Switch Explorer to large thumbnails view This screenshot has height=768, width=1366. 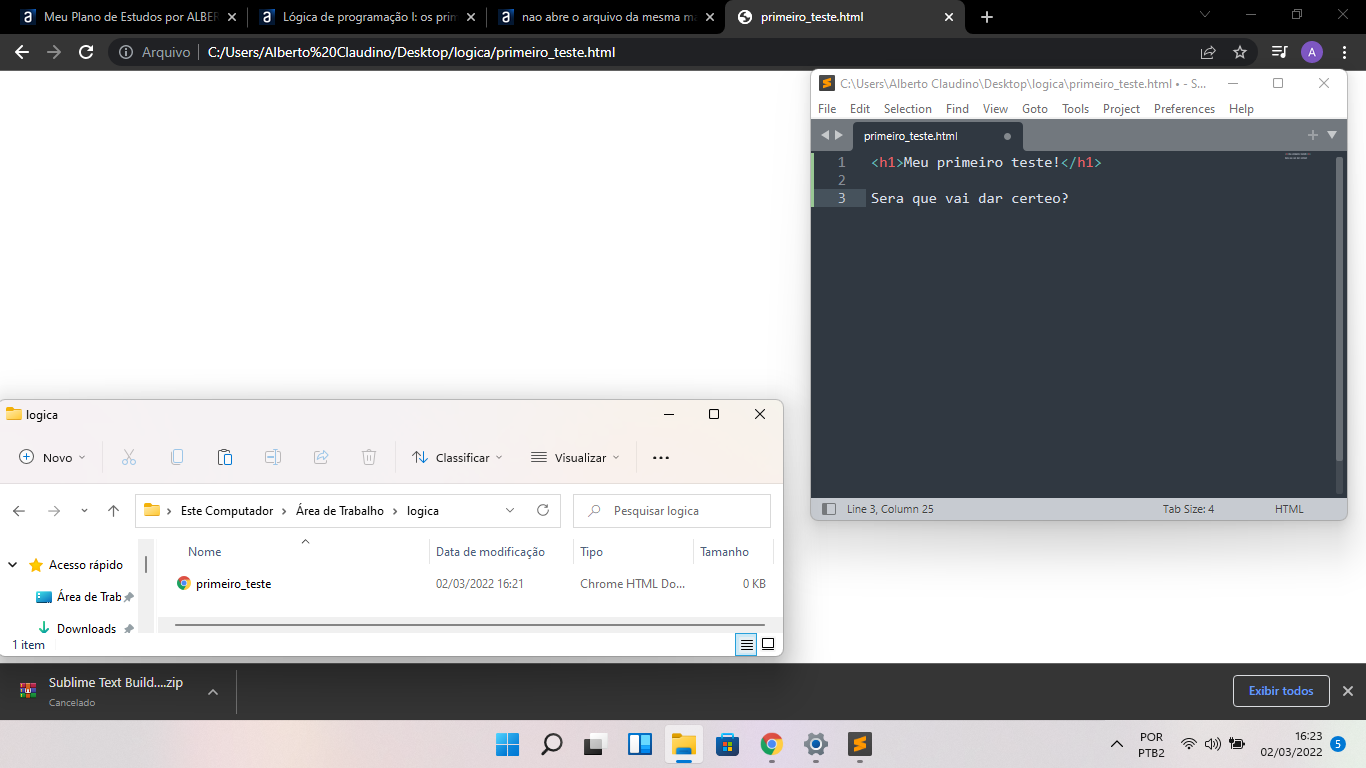tap(768, 645)
